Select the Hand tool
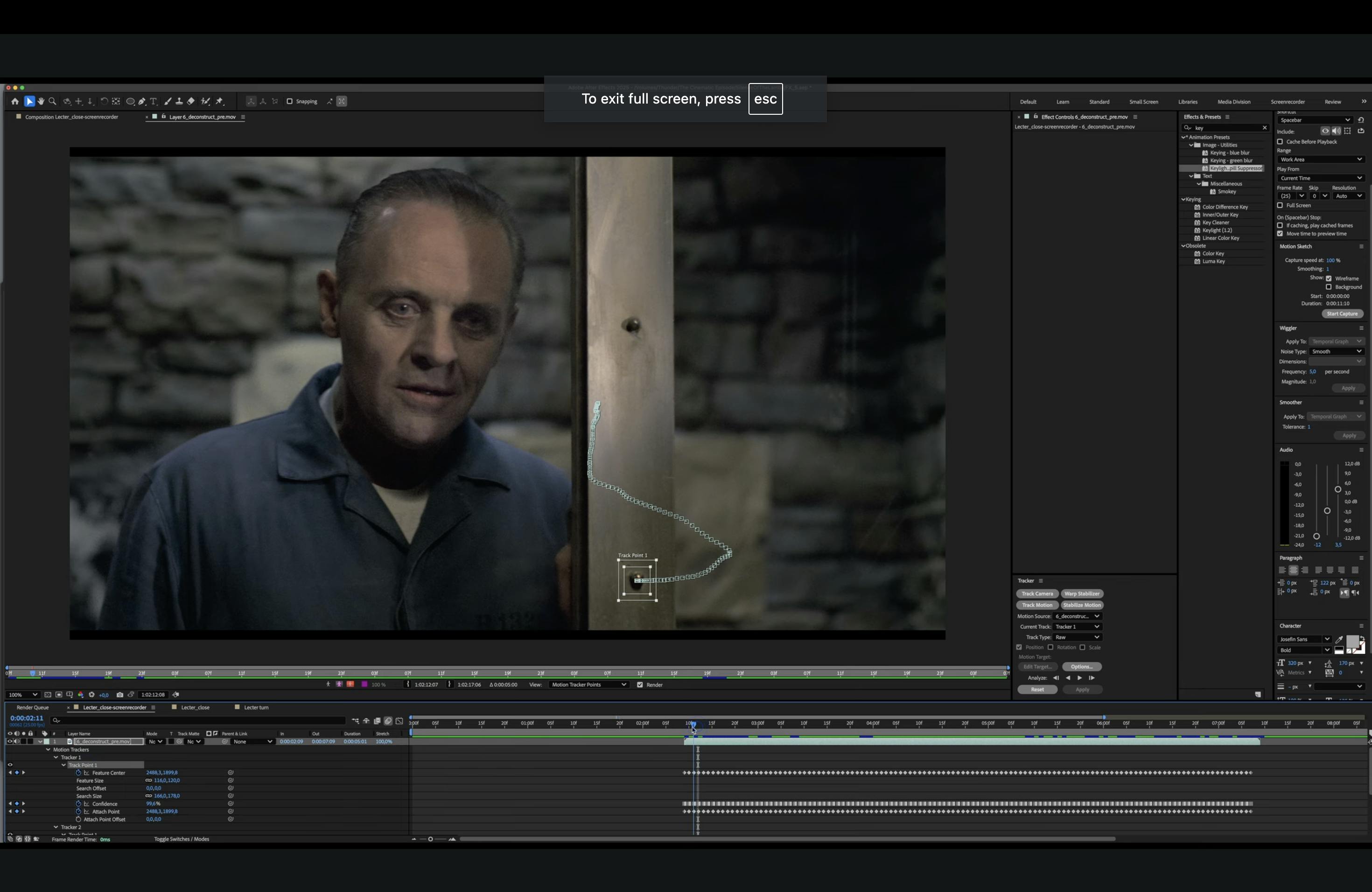 (x=40, y=101)
